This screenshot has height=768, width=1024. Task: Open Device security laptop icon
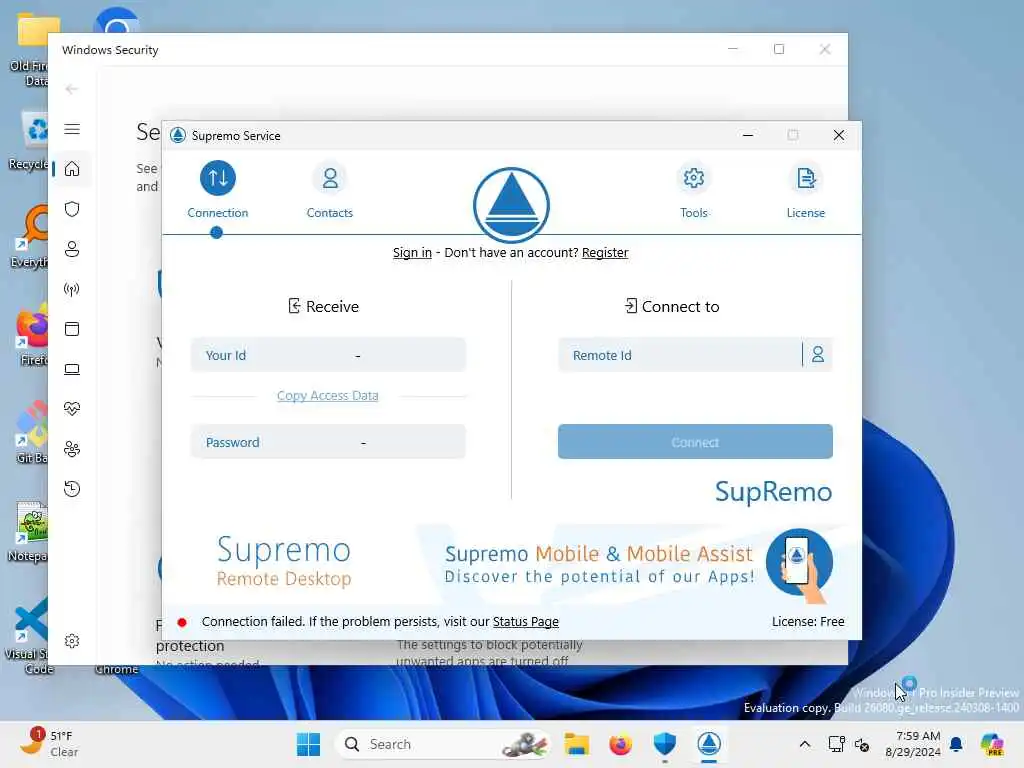pos(72,369)
